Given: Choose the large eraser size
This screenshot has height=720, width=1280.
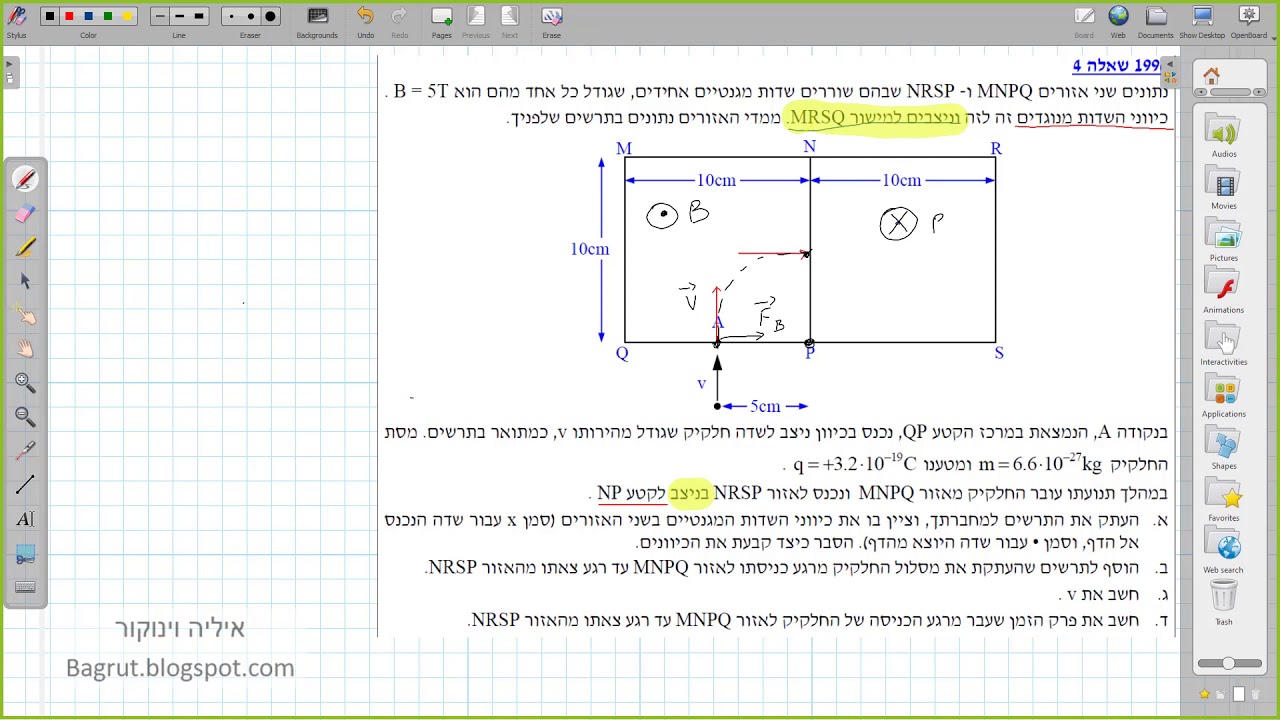Looking at the screenshot, I should (269, 17).
